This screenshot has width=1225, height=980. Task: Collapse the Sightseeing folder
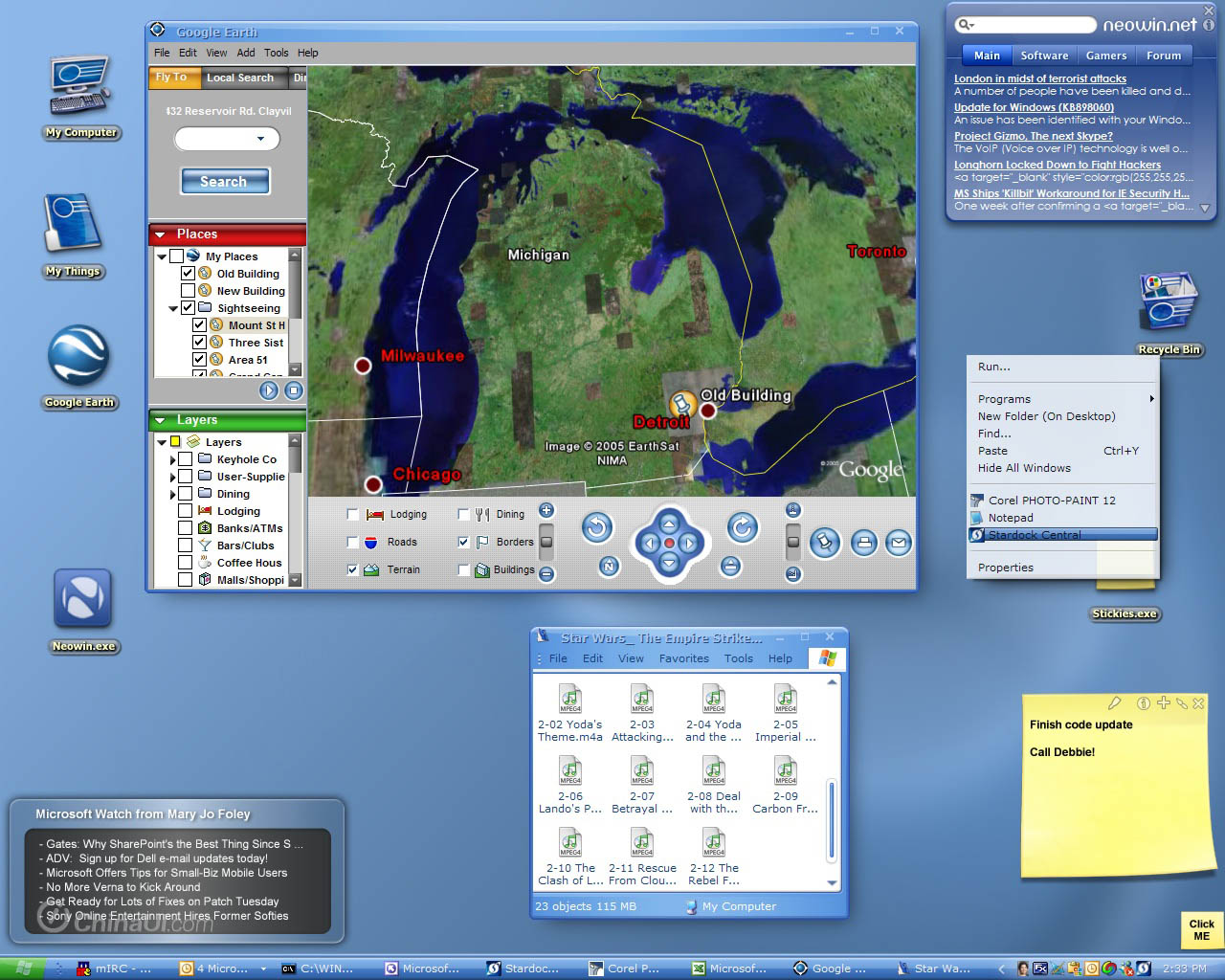tap(173, 308)
